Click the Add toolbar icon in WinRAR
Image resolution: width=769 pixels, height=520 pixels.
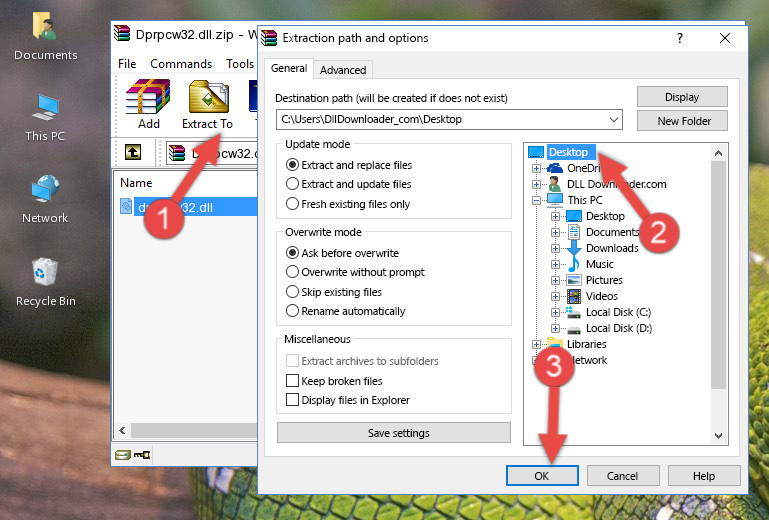click(x=148, y=104)
